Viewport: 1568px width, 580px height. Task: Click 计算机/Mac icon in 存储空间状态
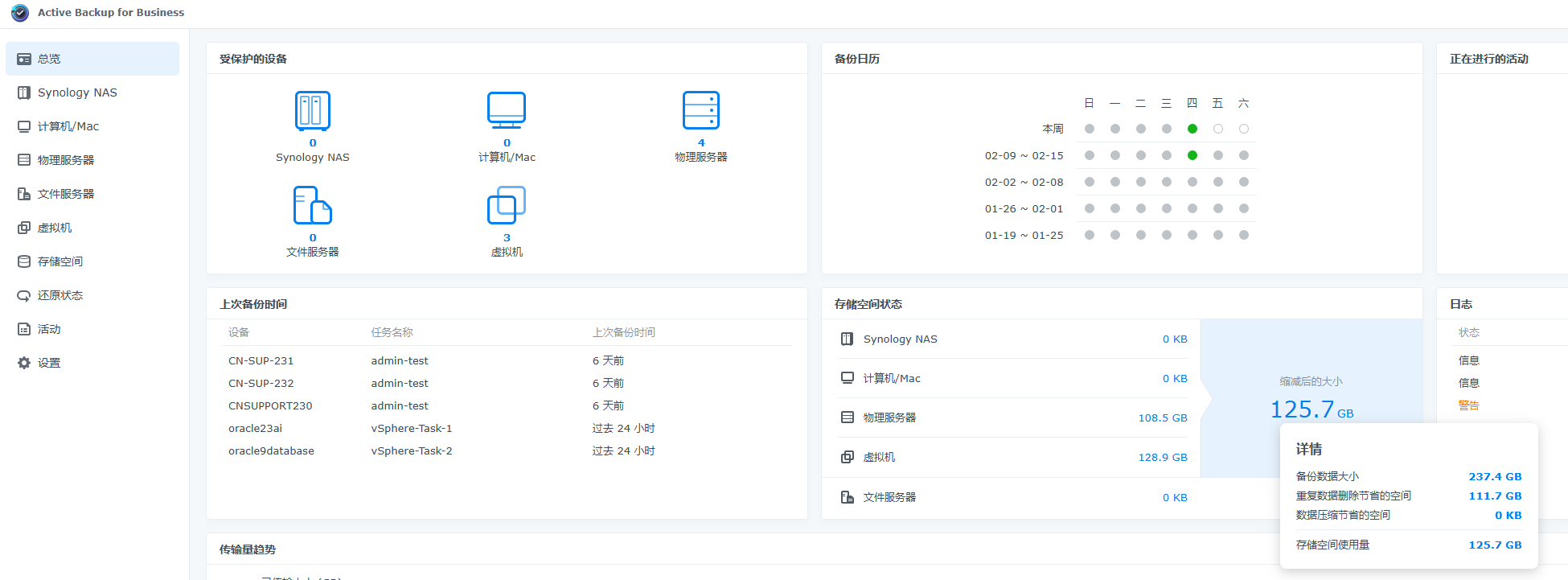847,378
